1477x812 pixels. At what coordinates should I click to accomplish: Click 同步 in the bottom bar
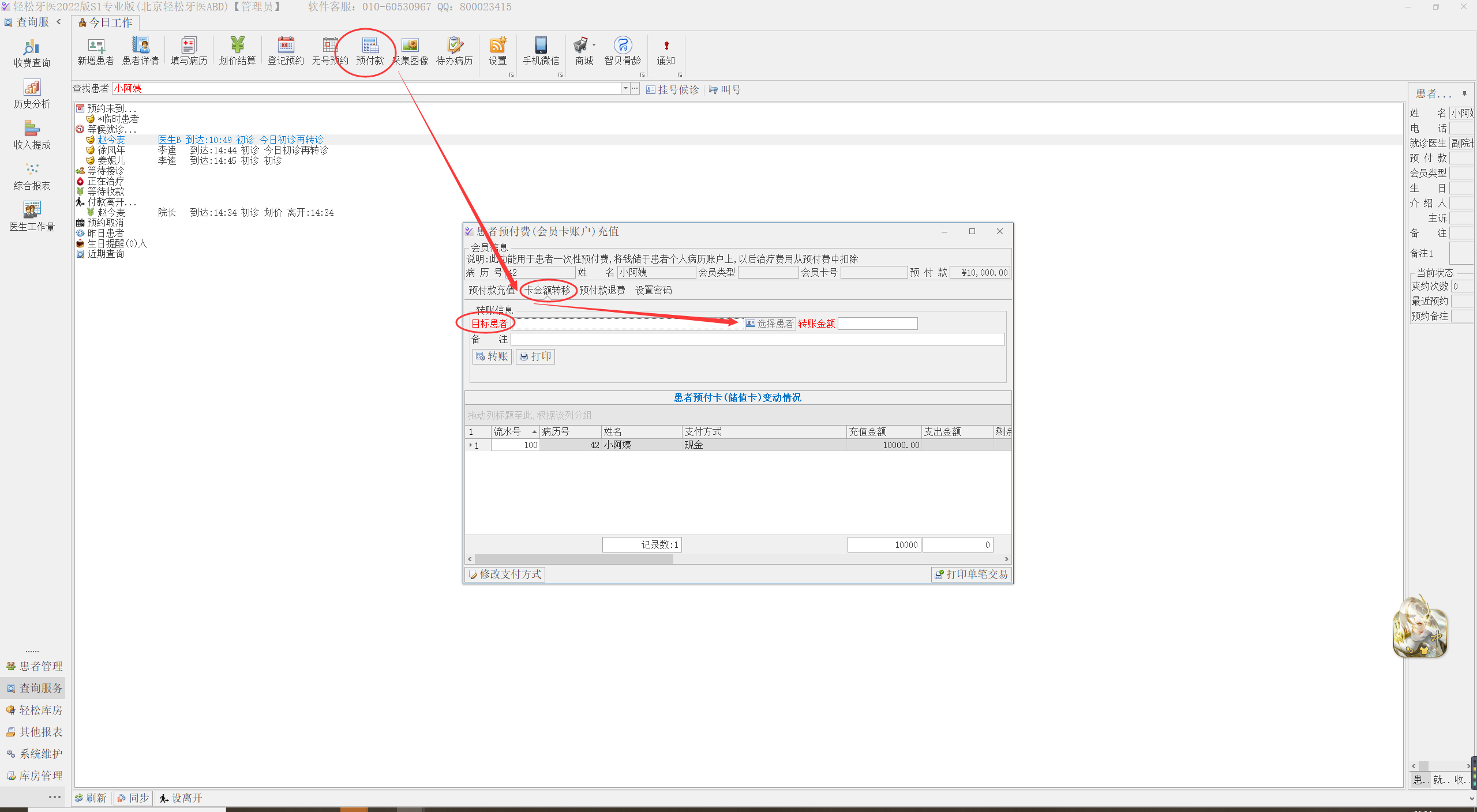coord(133,798)
